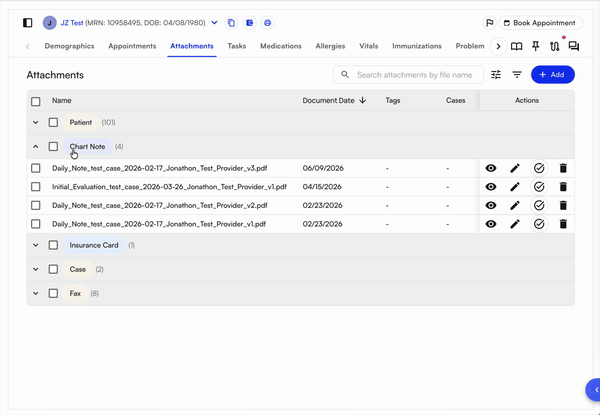600x415 pixels.
Task: Click the pushpin icon
Action: [536, 47]
